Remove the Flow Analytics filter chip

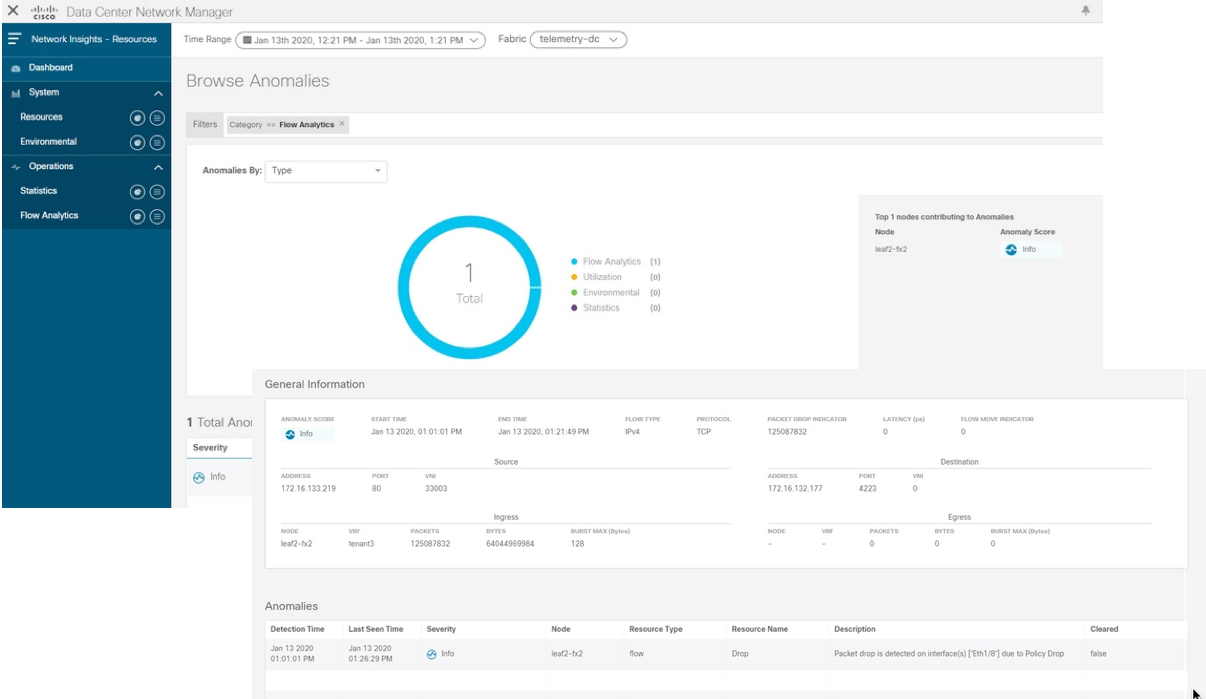[341, 123]
